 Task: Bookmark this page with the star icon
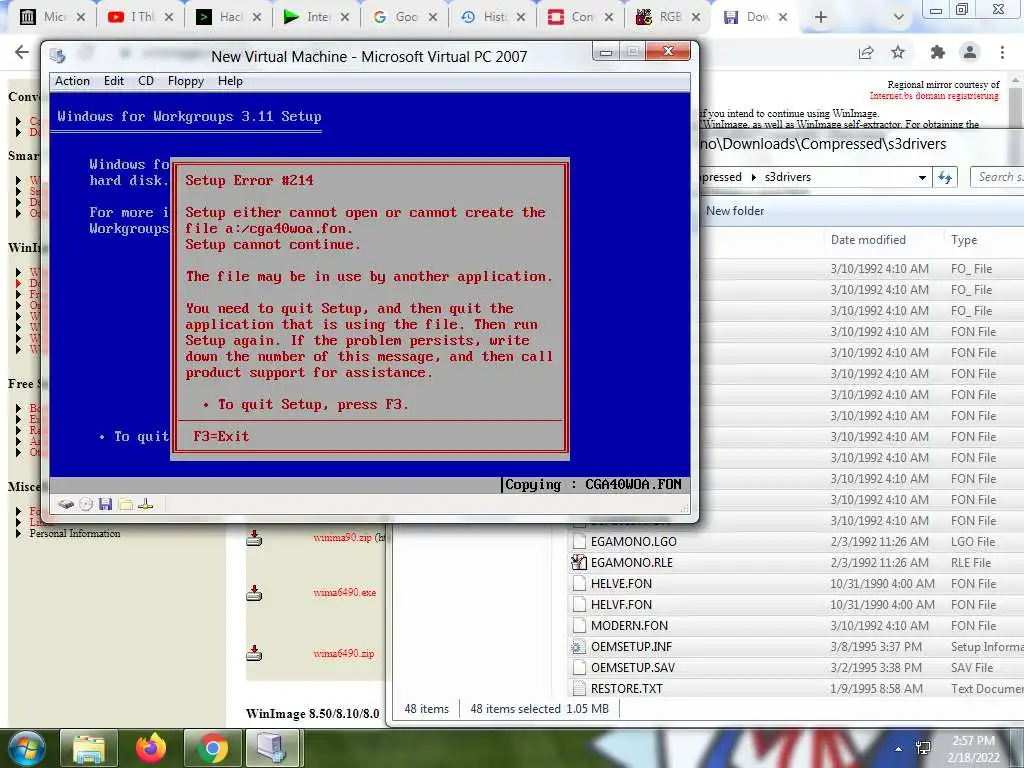click(x=898, y=52)
